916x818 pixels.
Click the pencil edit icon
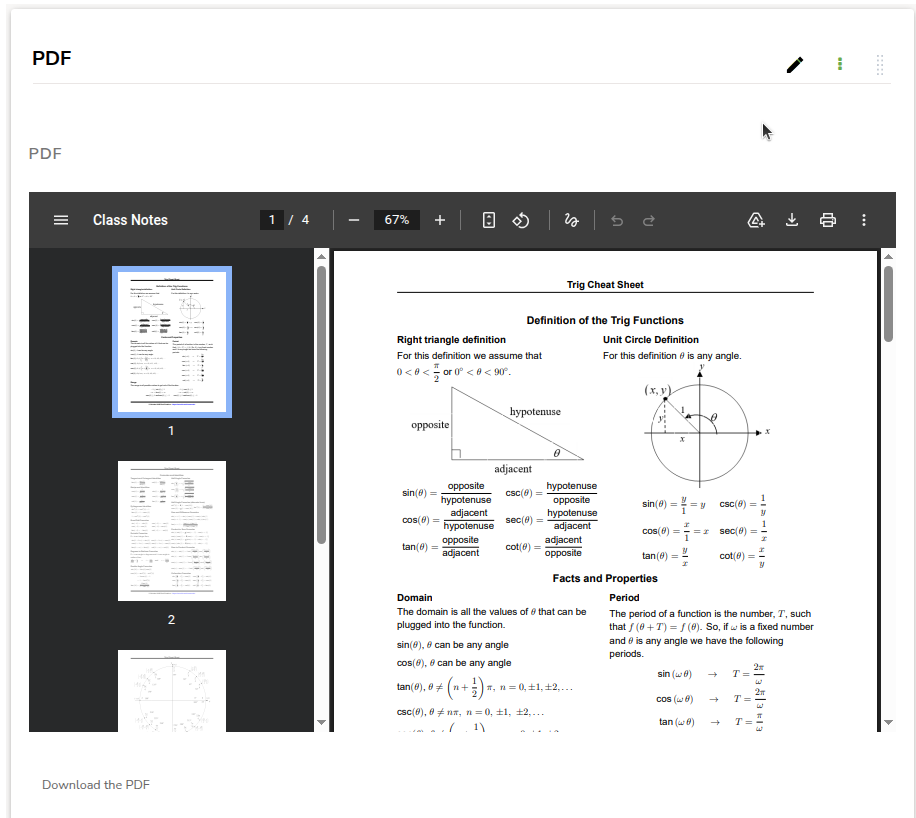pos(794,64)
